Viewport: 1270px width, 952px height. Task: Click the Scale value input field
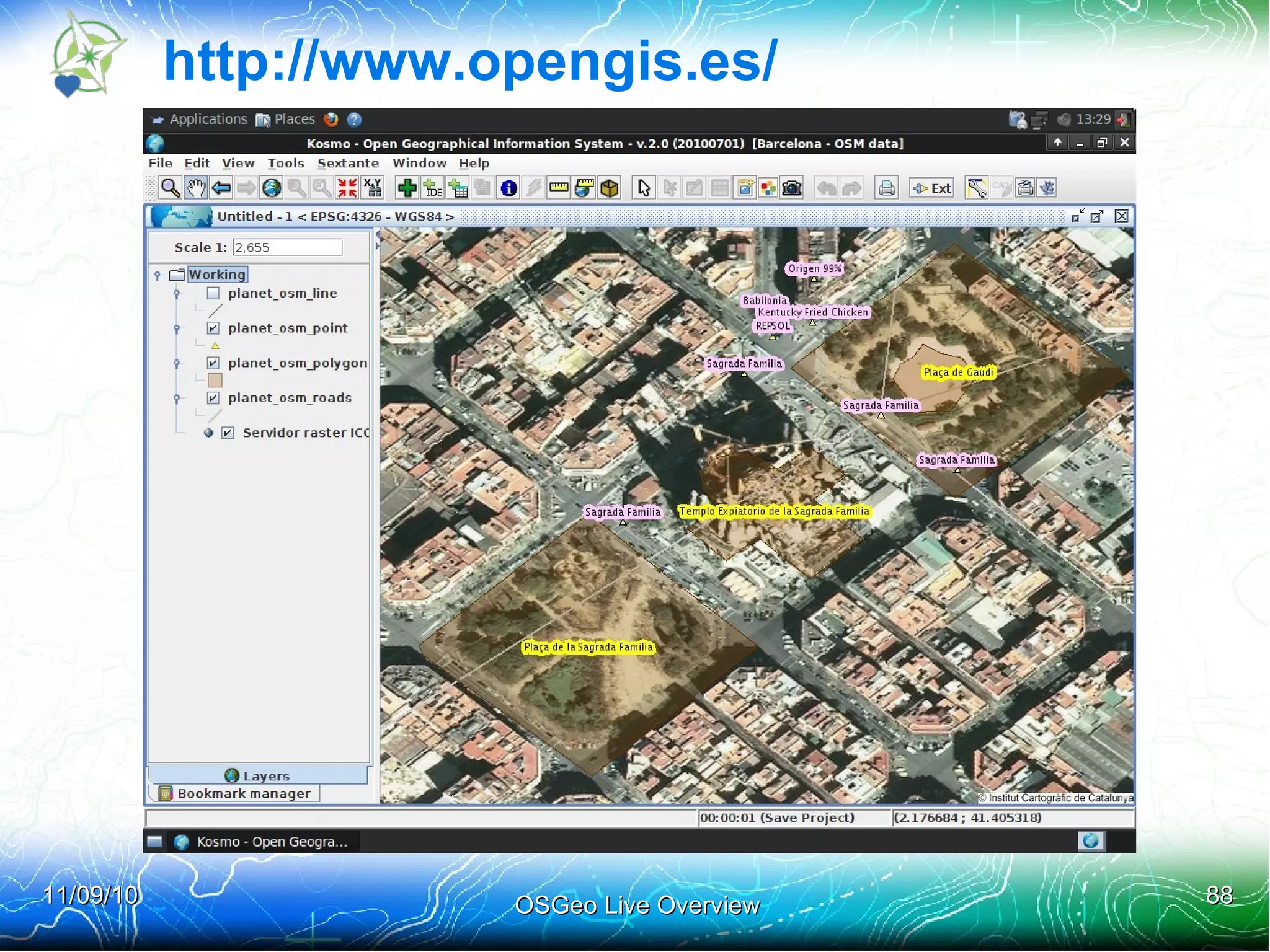click(287, 247)
